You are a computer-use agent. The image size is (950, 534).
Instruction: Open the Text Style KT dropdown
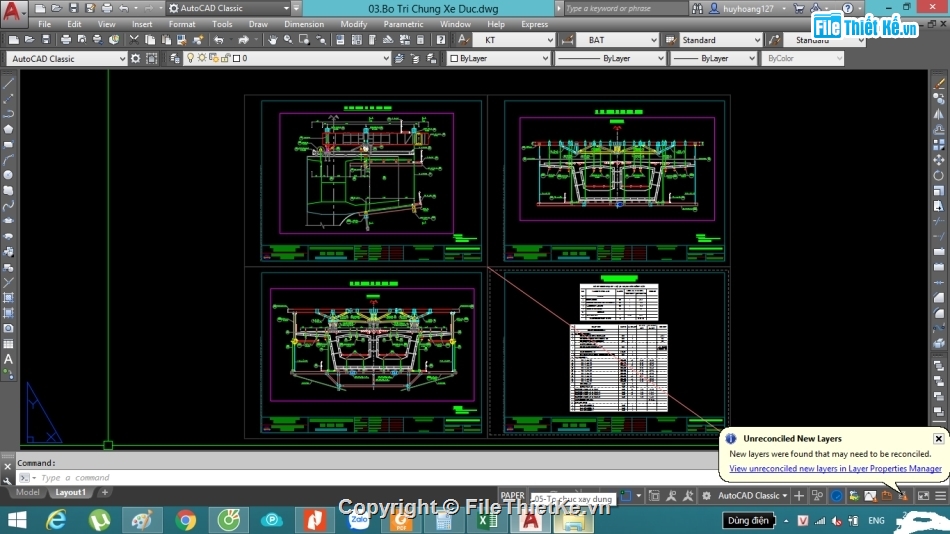coord(513,40)
